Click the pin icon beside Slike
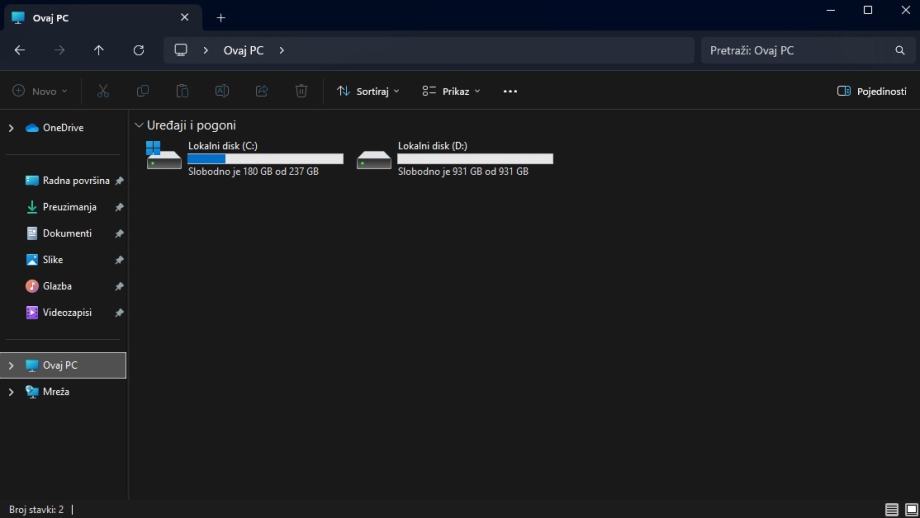 (x=119, y=260)
